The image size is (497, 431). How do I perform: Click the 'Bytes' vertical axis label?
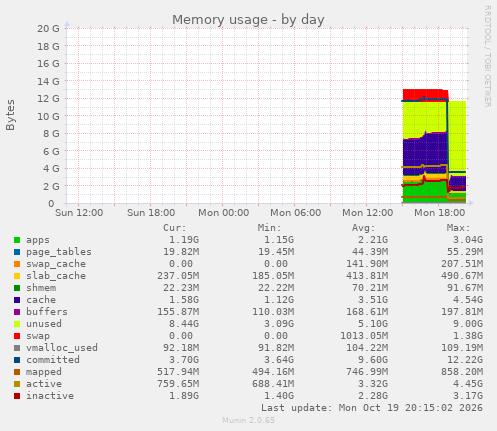pos(10,115)
